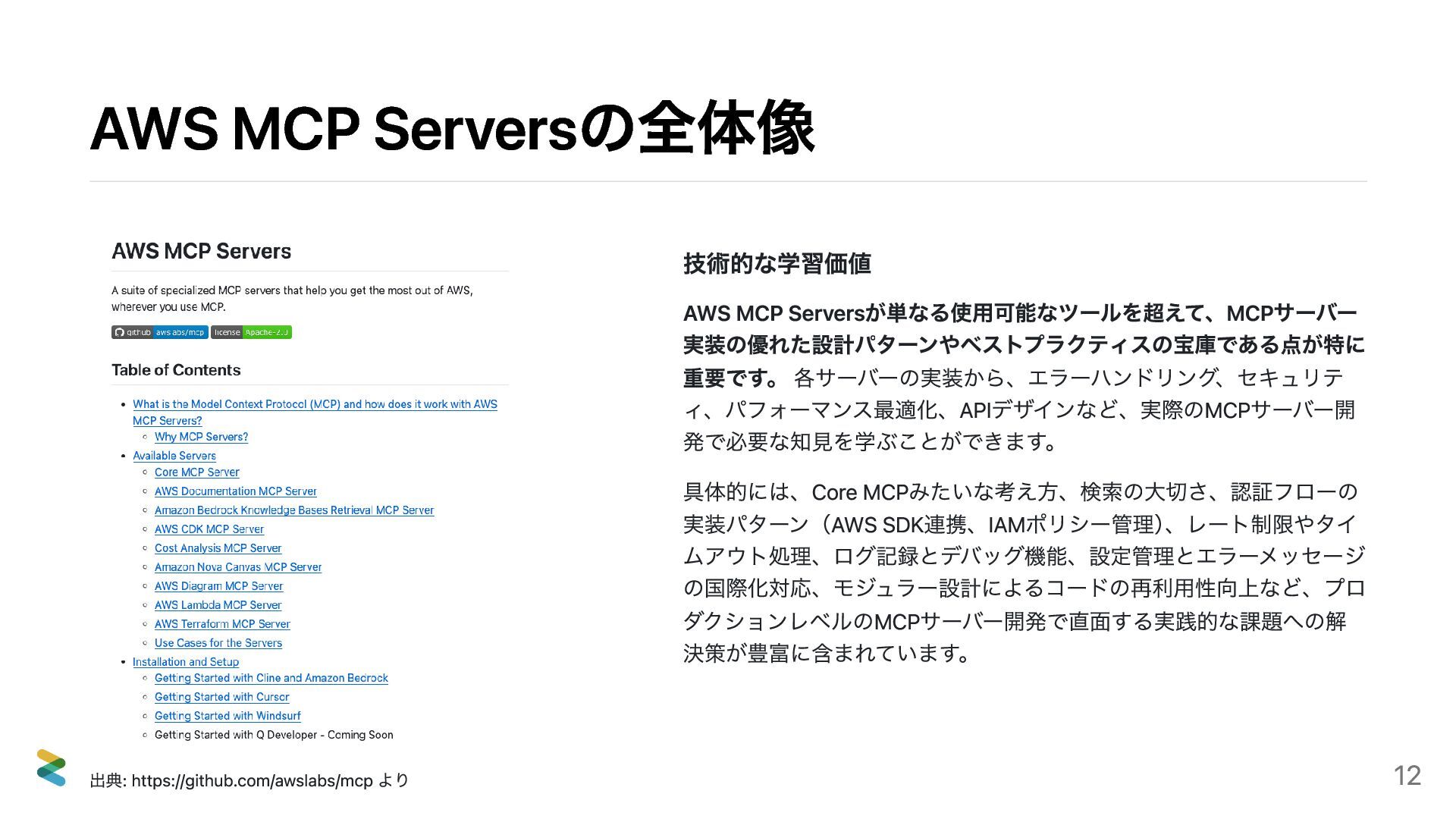
Task: Click the 'Table of Contents' heading
Action: pyautogui.click(x=176, y=370)
